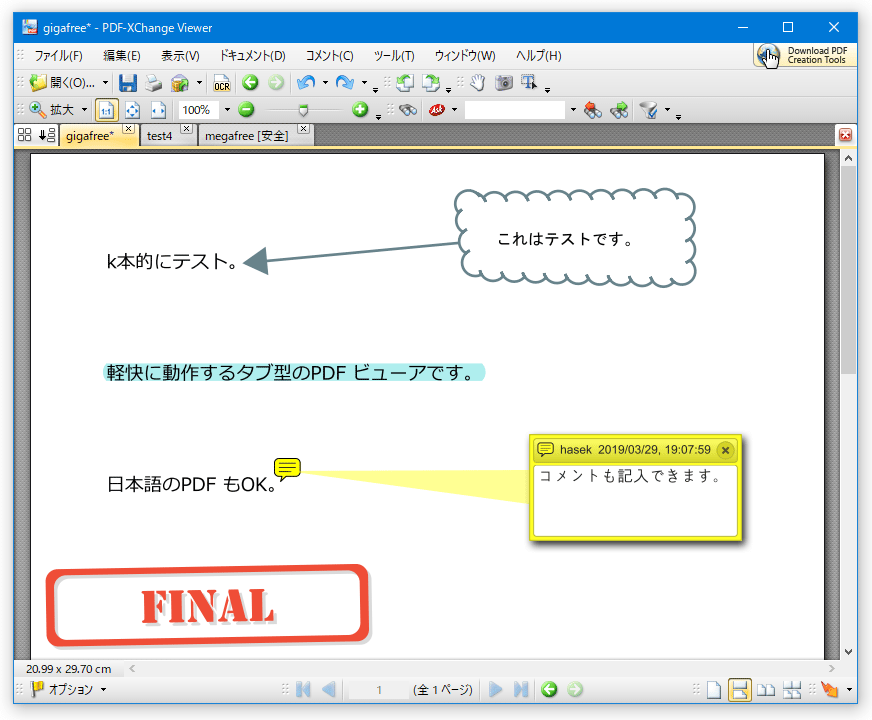Click the Actual Size 1:1 button
Image resolution: width=872 pixels, height=720 pixels.
click(x=106, y=110)
